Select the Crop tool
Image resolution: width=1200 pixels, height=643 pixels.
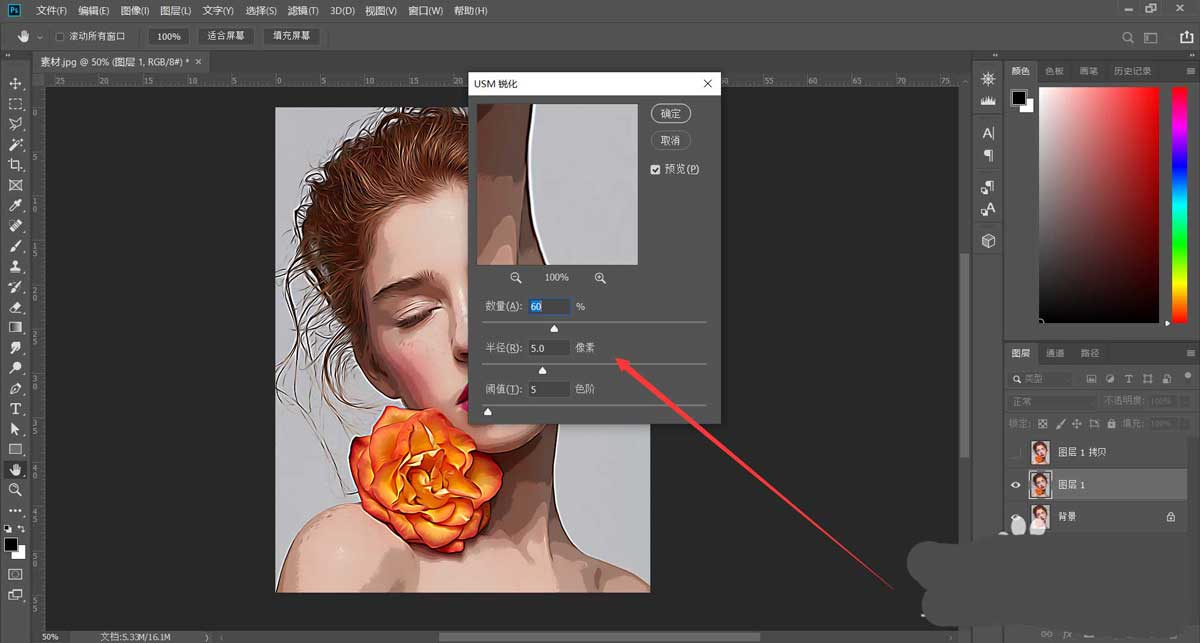point(15,165)
